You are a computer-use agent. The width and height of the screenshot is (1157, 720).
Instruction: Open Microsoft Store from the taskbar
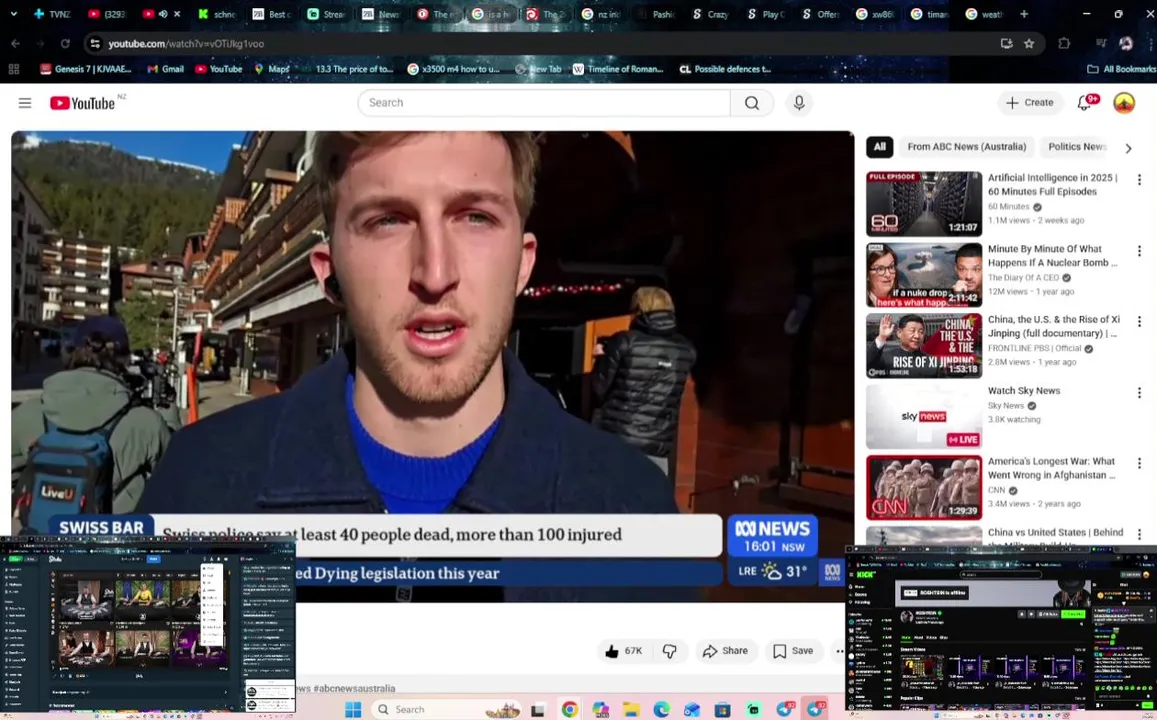(722, 710)
